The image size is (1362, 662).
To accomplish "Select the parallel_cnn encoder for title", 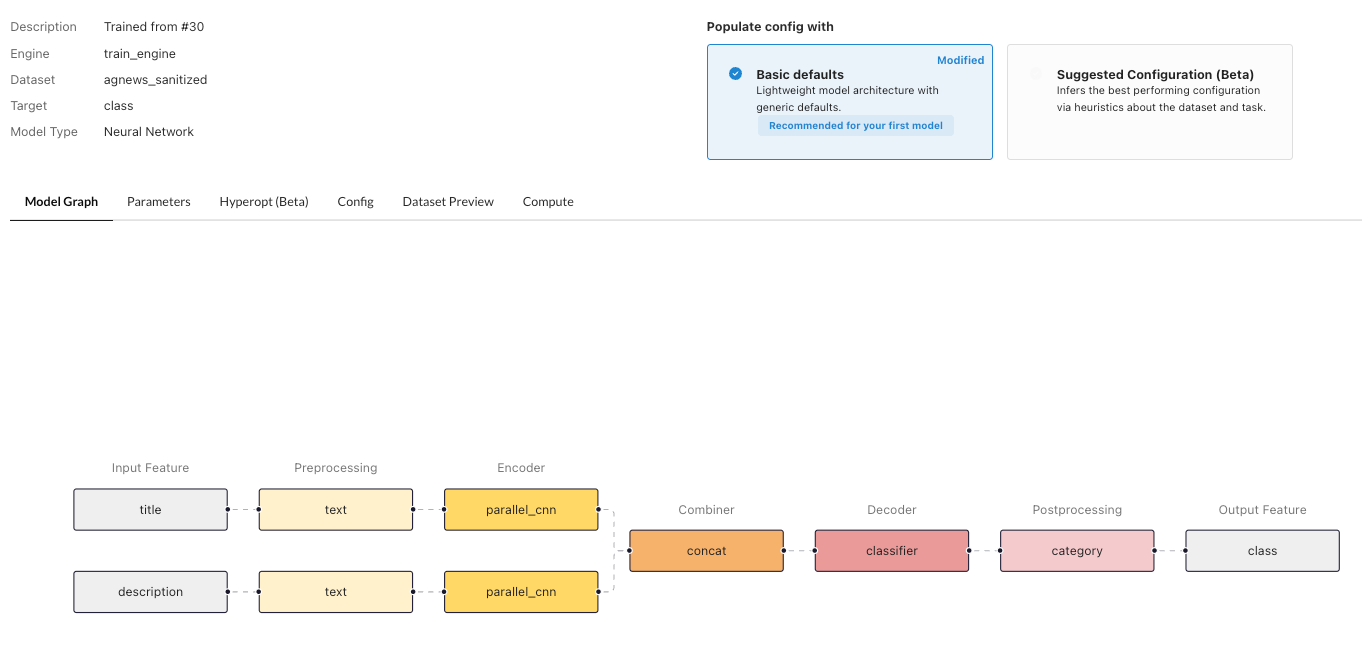I will click(521, 510).
